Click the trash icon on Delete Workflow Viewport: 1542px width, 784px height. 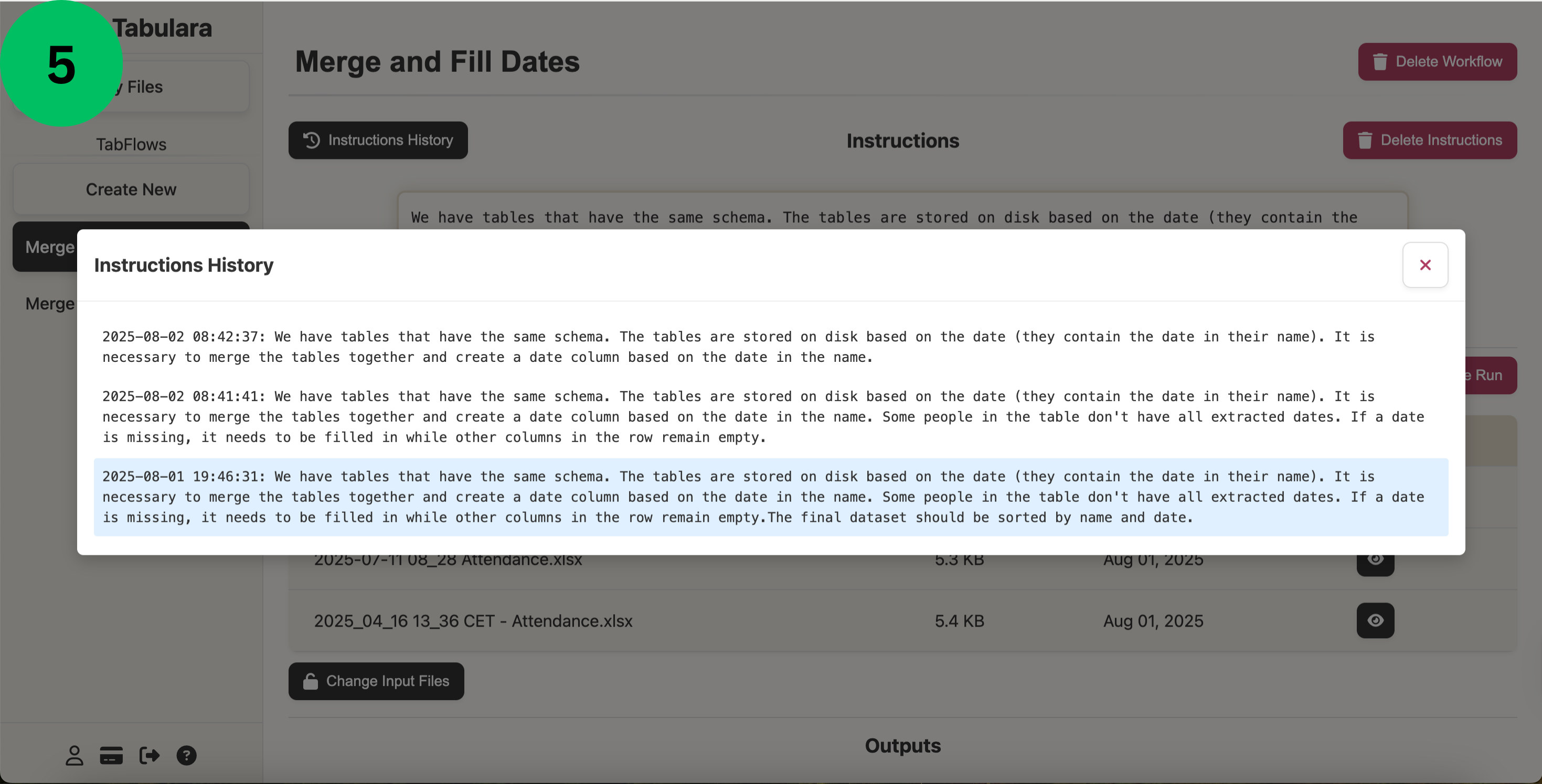click(x=1380, y=62)
